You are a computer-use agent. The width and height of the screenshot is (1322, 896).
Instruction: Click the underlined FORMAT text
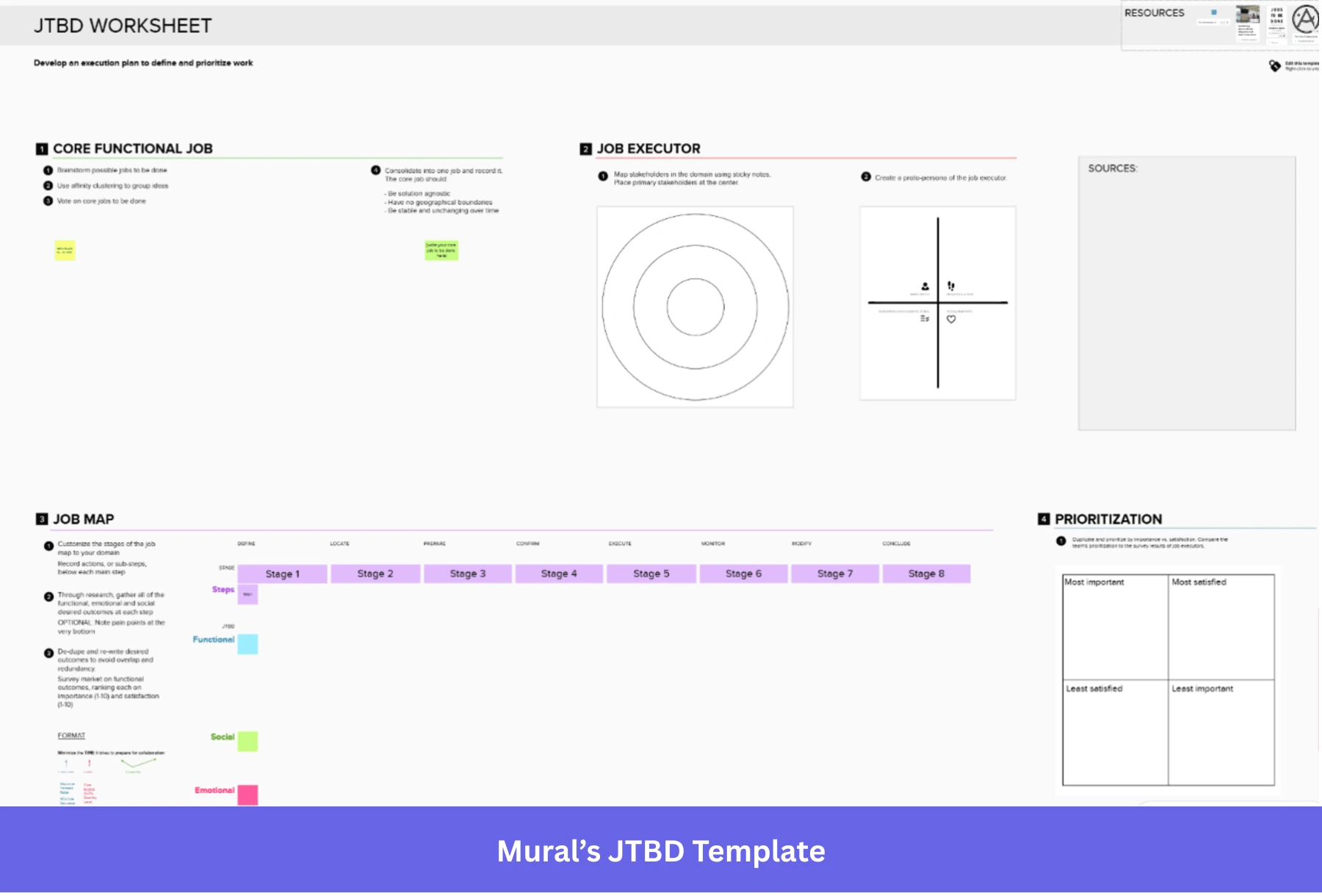tap(71, 736)
